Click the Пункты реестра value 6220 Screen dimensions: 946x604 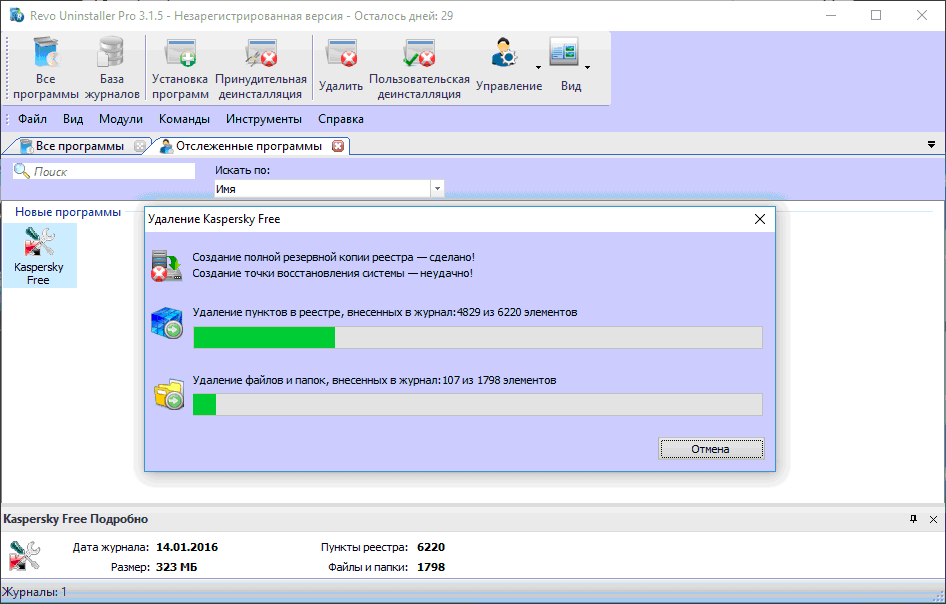click(431, 547)
